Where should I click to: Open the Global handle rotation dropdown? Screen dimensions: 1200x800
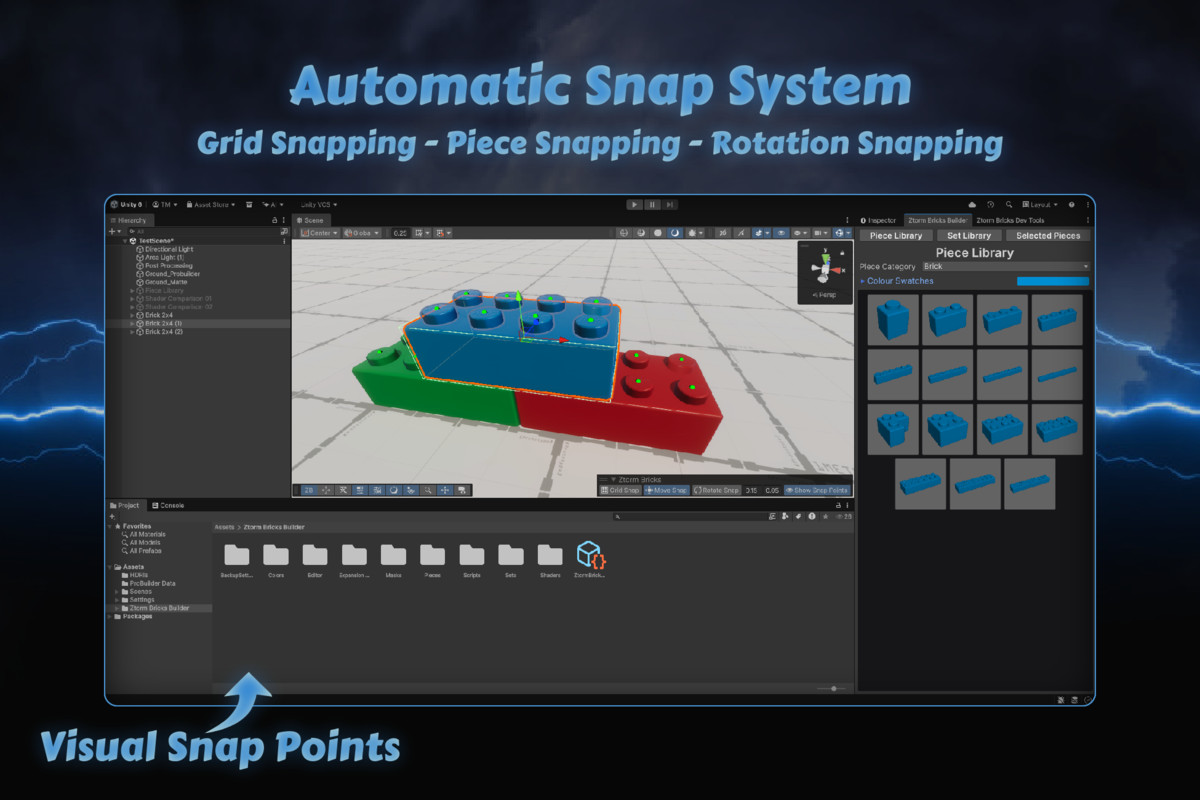[x=361, y=233]
